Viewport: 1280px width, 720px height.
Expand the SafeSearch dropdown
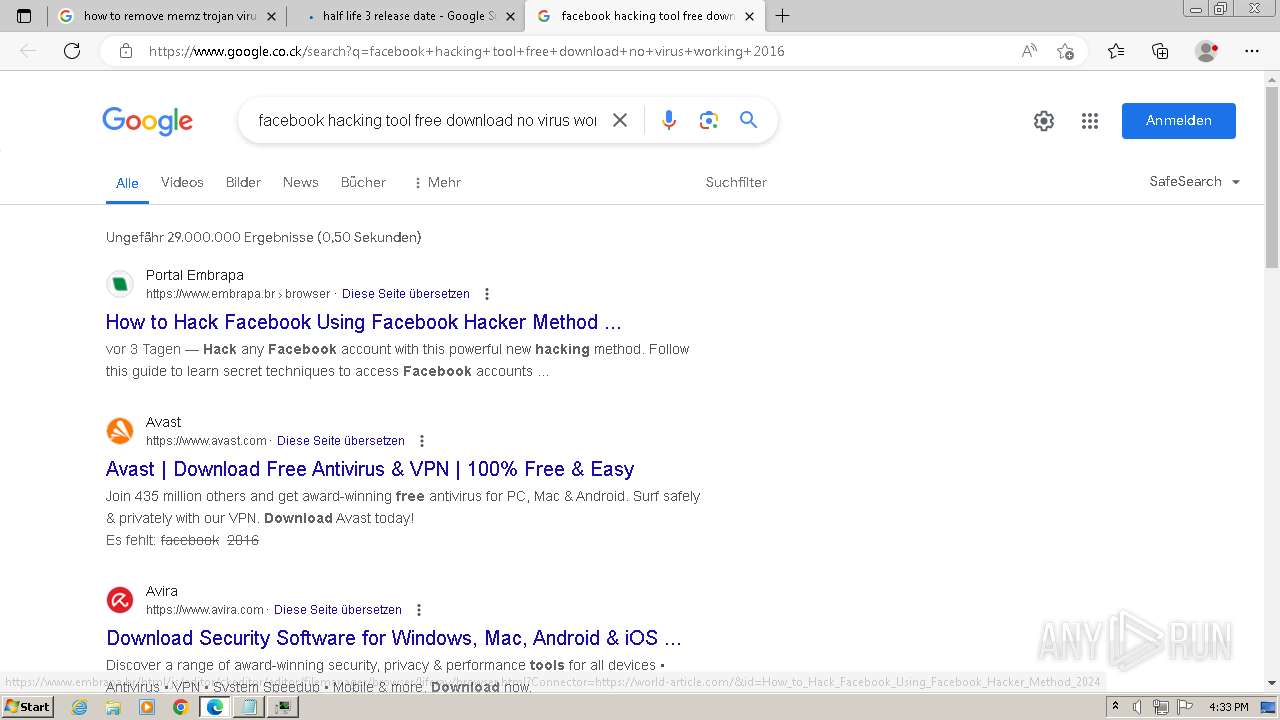(x=1195, y=182)
